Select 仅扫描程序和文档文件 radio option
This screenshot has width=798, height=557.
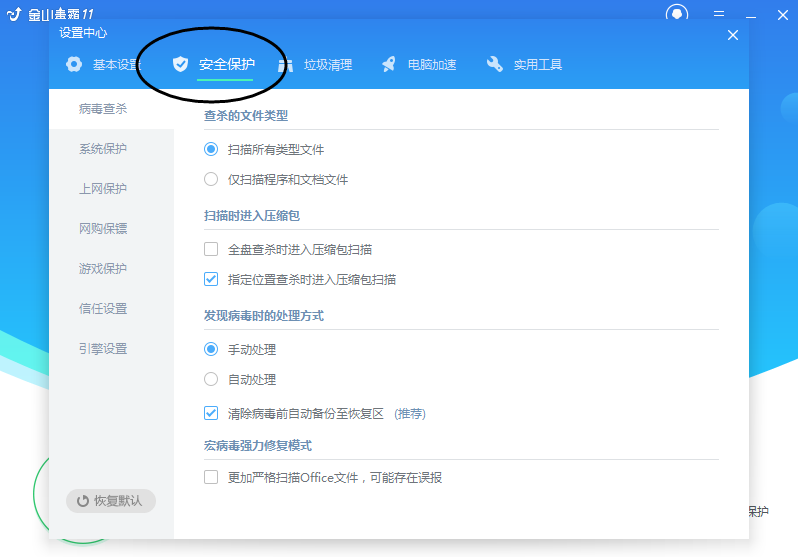click(x=211, y=180)
